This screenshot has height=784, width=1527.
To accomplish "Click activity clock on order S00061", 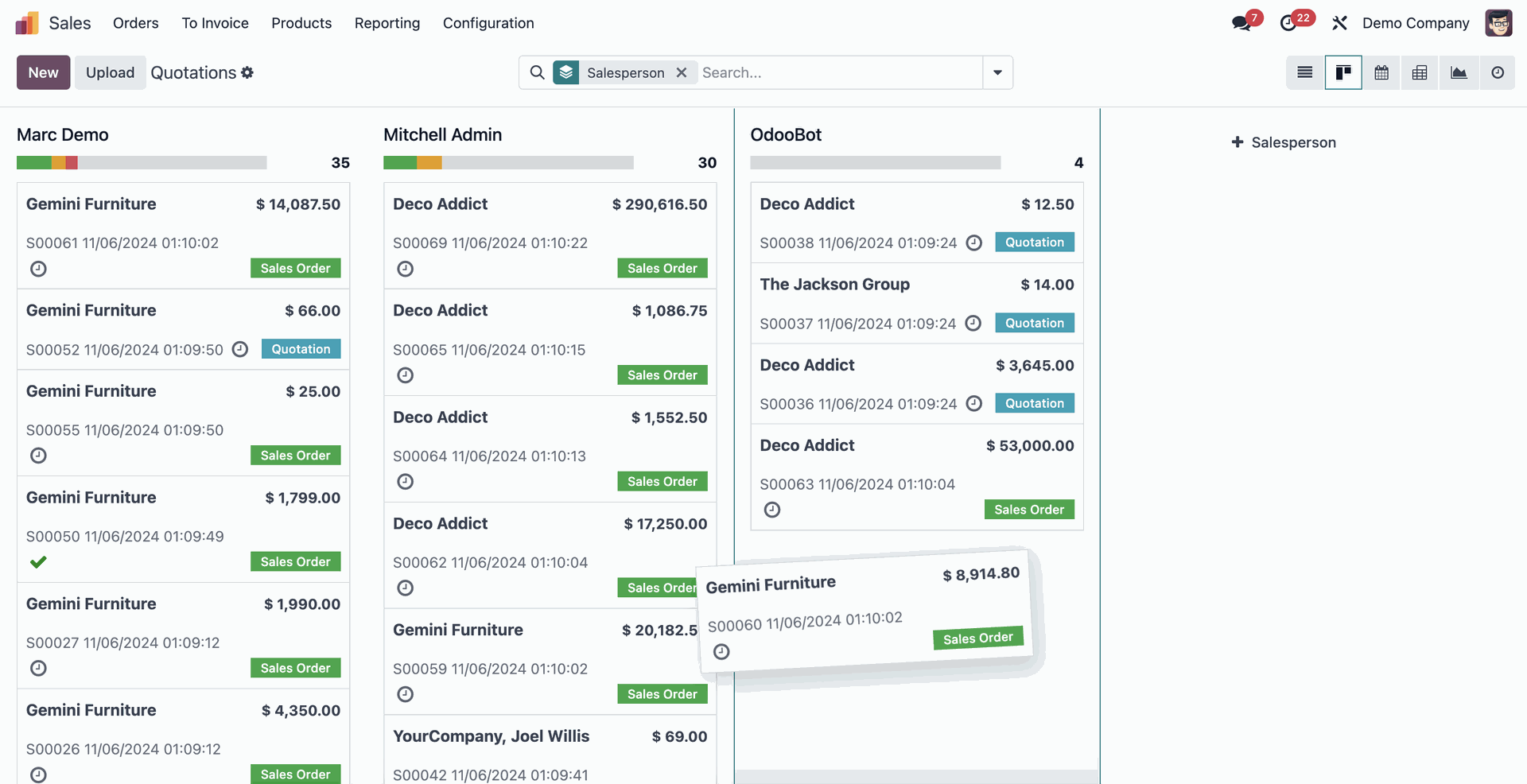I will pyautogui.click(x=38, y=269).
